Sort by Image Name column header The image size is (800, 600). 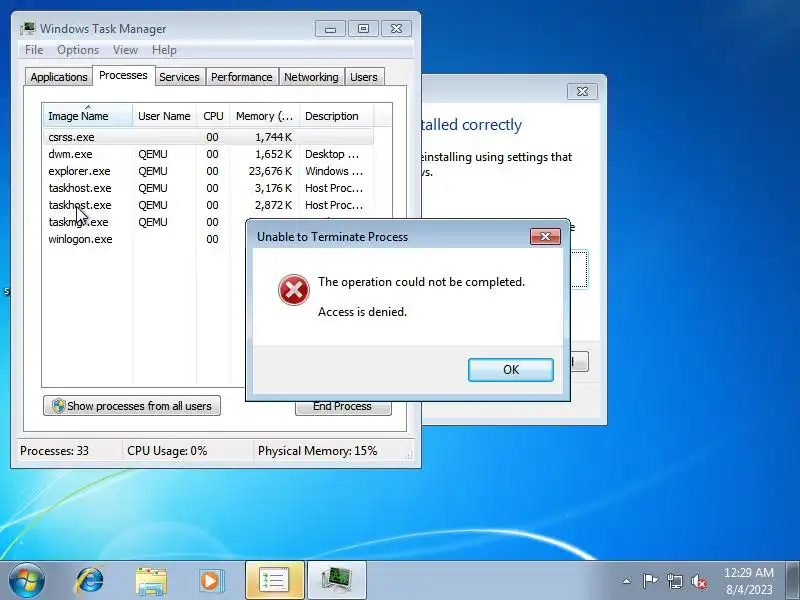(x=88, y=116)
